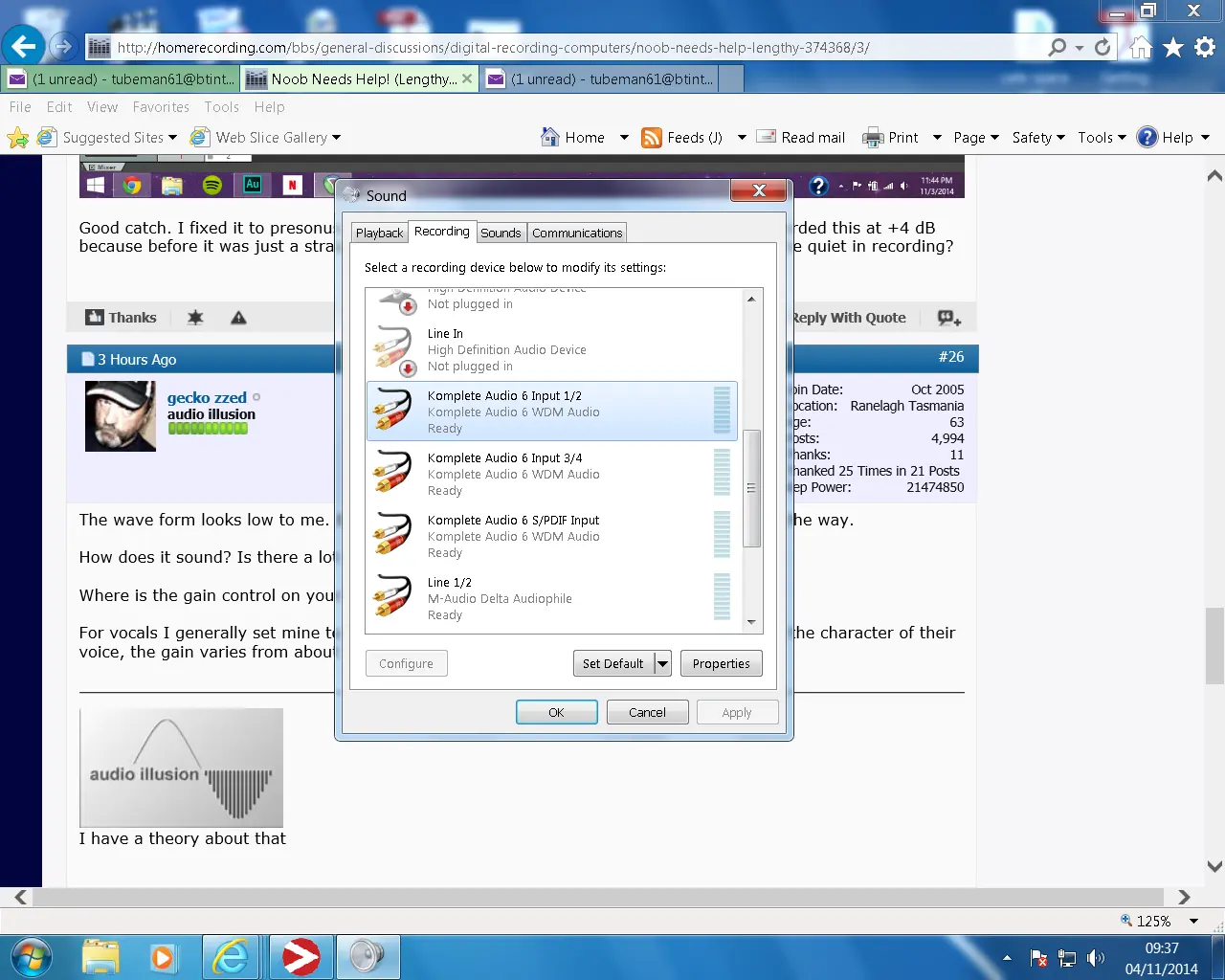
Task: Open Internet Explorer taskbar icon
Action: click(x=231, y=957)
